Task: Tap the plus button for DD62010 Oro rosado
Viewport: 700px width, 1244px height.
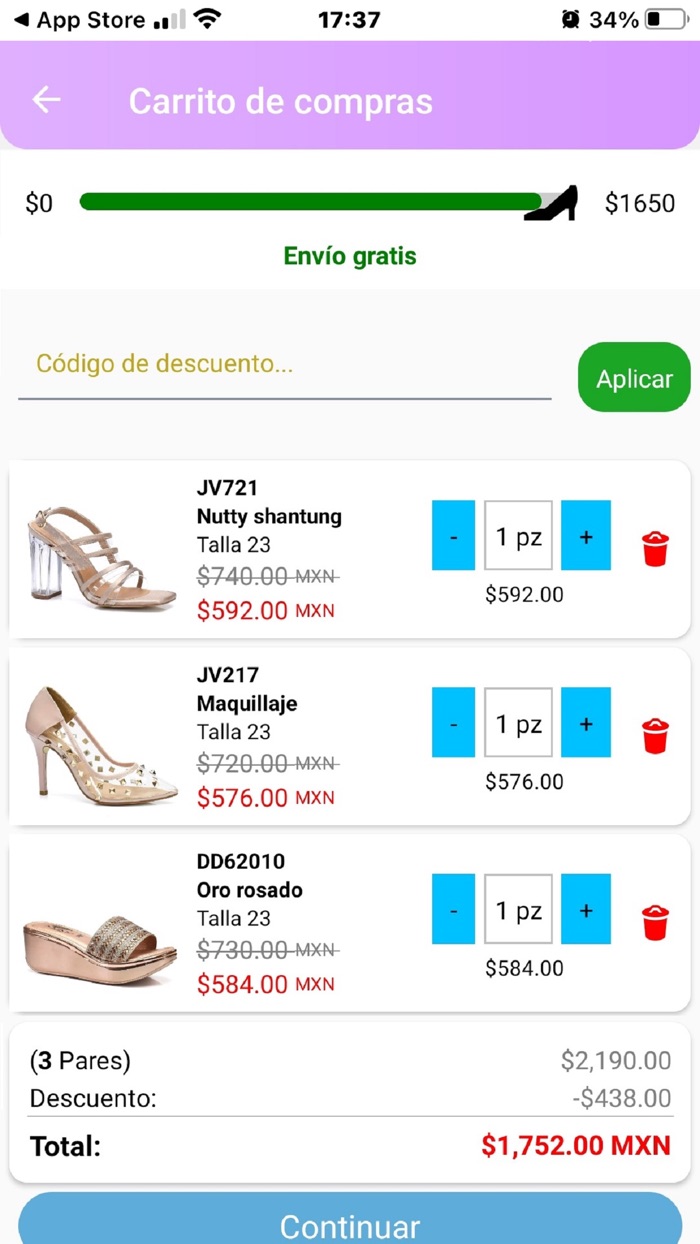Action: click(585, 910)
